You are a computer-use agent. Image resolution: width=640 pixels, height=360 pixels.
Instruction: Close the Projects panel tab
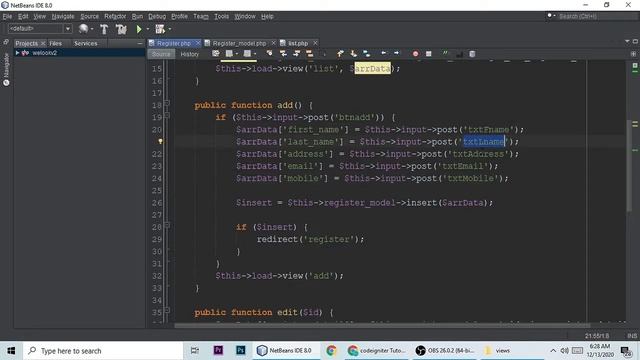43,43
